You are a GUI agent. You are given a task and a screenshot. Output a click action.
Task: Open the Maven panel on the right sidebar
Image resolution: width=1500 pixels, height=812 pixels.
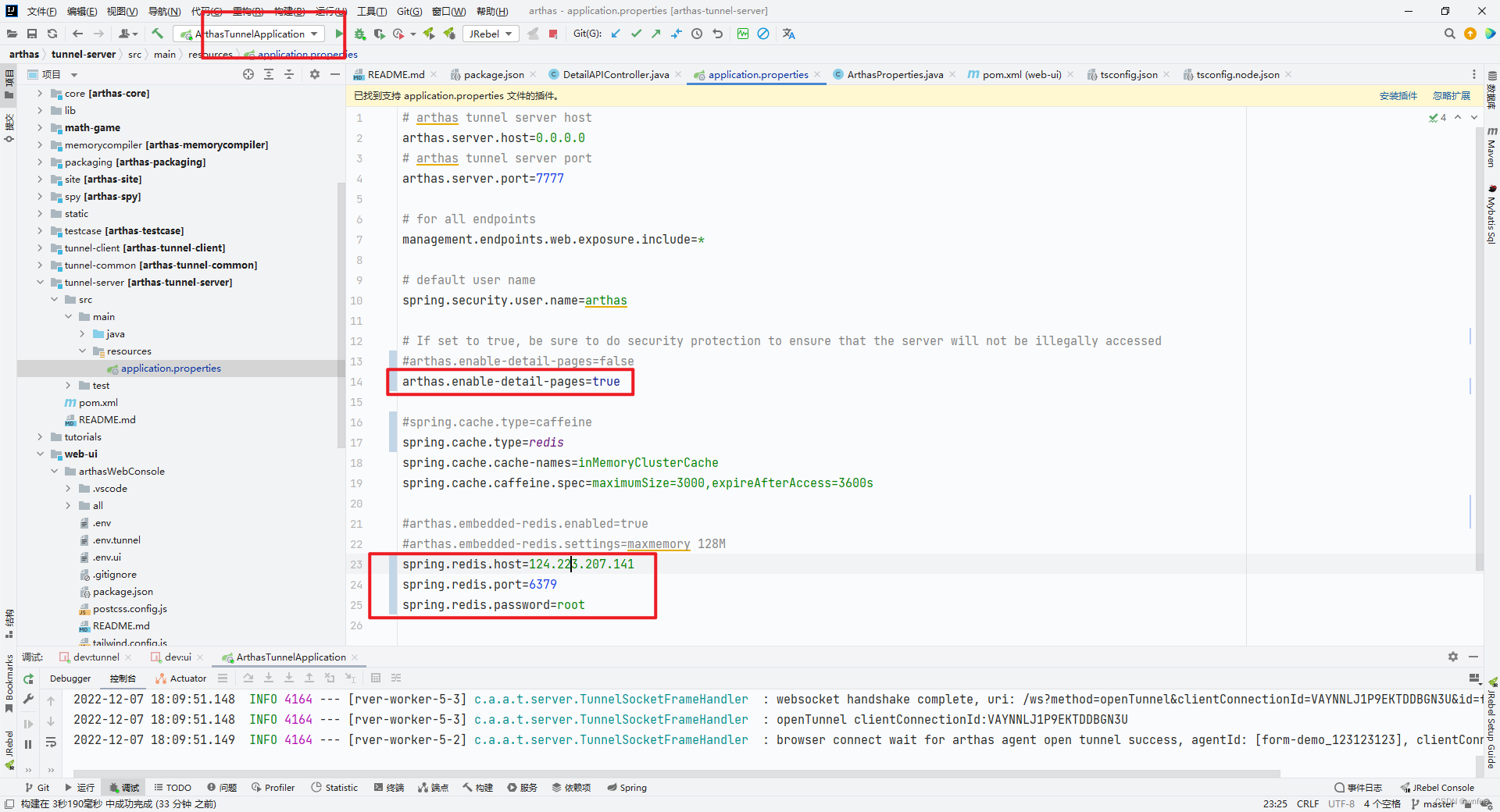[1491, 150]
